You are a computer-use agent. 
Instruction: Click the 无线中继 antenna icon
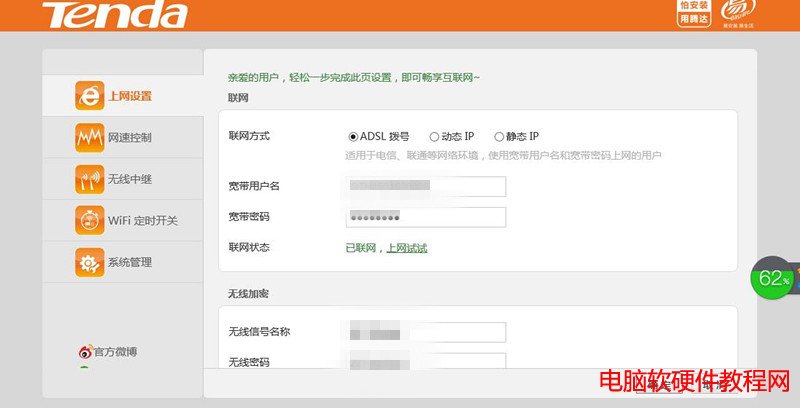click(x=89, y=179)
